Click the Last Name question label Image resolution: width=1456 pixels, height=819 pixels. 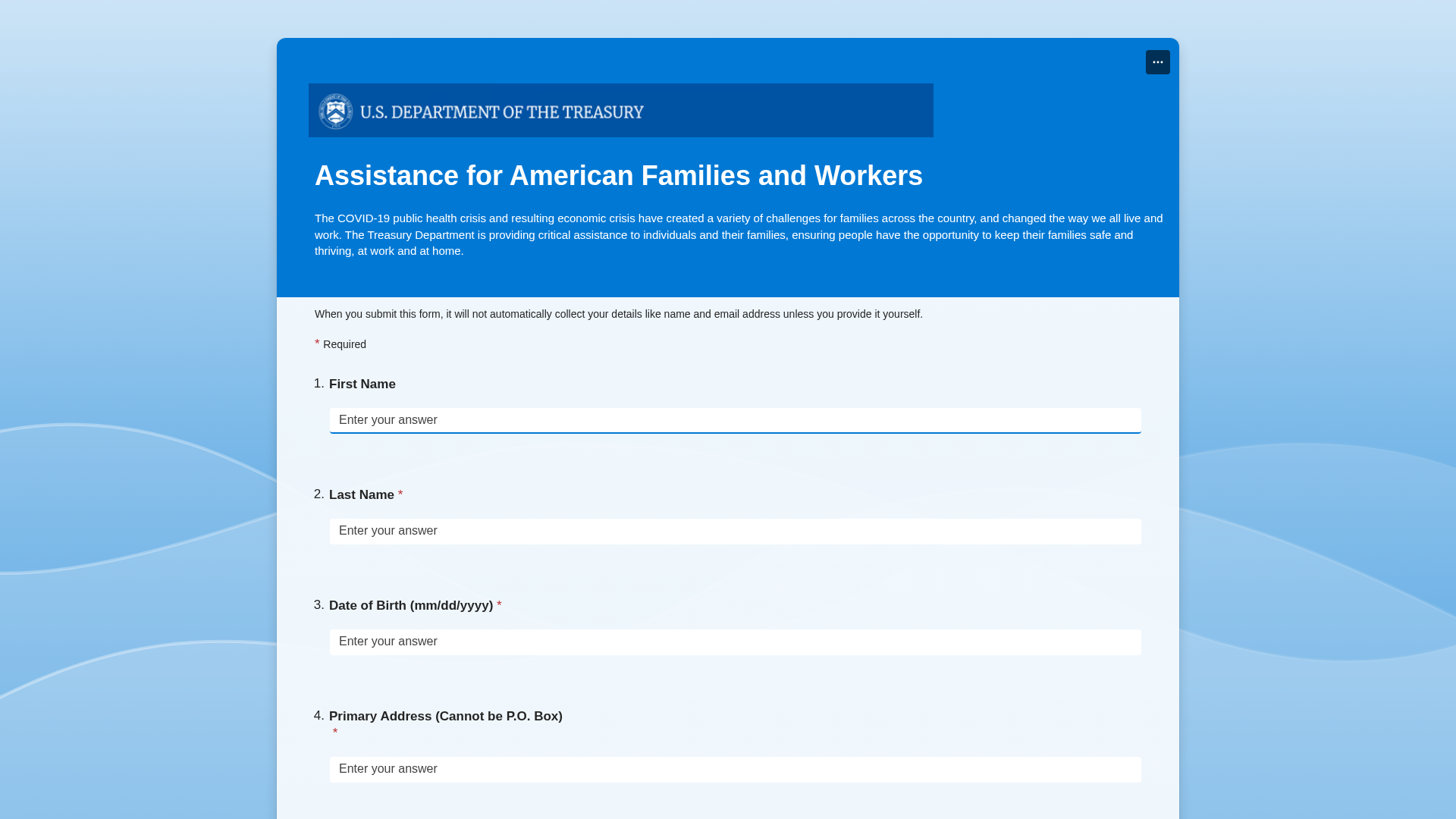tap(361, 495)
